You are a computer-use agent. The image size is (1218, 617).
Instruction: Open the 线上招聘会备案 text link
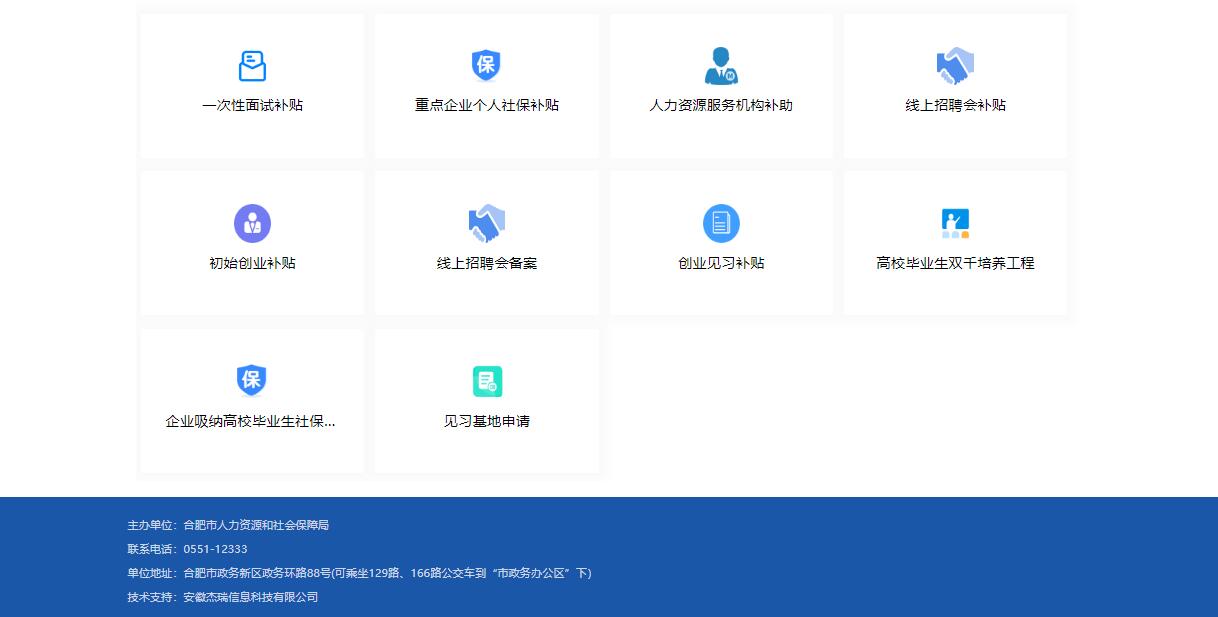[x=486, y=263]
